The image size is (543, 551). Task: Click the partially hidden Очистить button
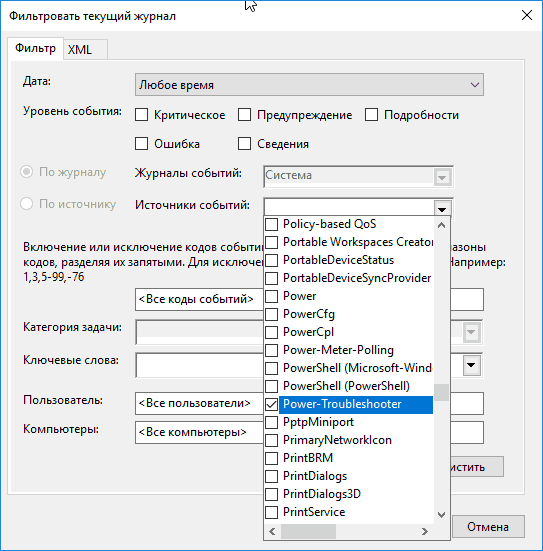click(476, 467)
